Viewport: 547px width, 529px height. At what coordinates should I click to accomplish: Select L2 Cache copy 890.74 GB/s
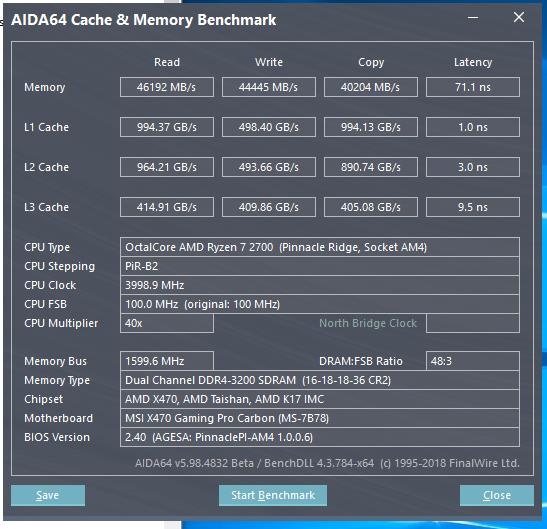click(x=370, y=167)
